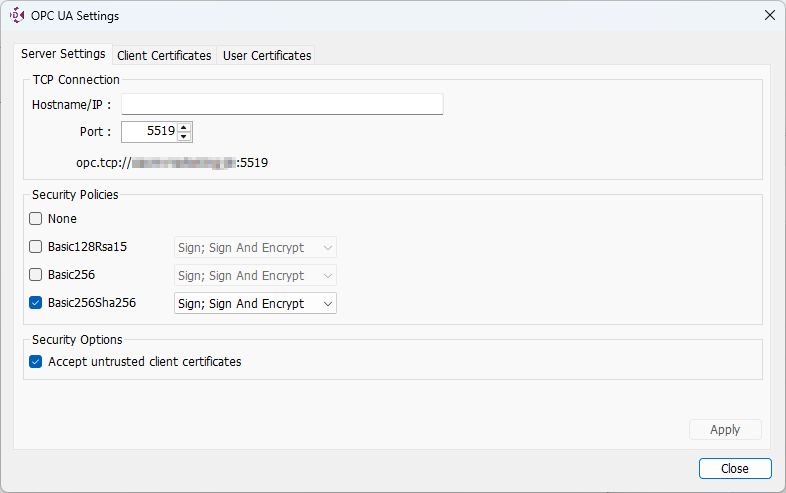Click the opc.tcp endpoint URL text

coord(172,162)
